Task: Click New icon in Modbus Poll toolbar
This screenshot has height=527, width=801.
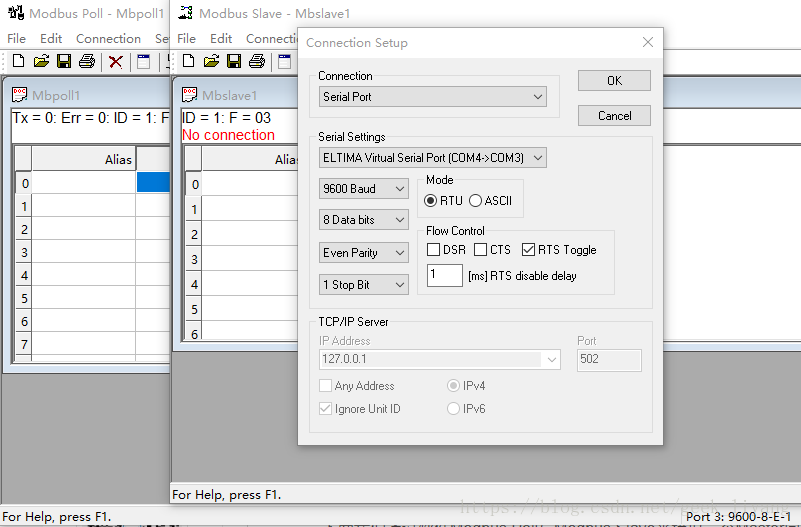Action: pyautogui.click(x=18, y=61)
